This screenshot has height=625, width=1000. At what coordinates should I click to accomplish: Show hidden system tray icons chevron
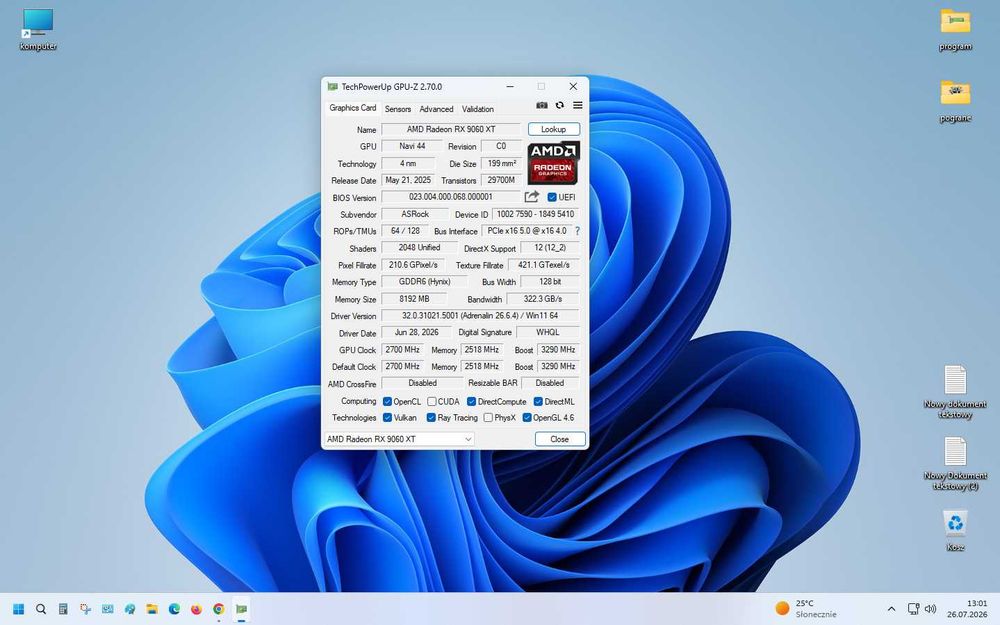[891, 609]
